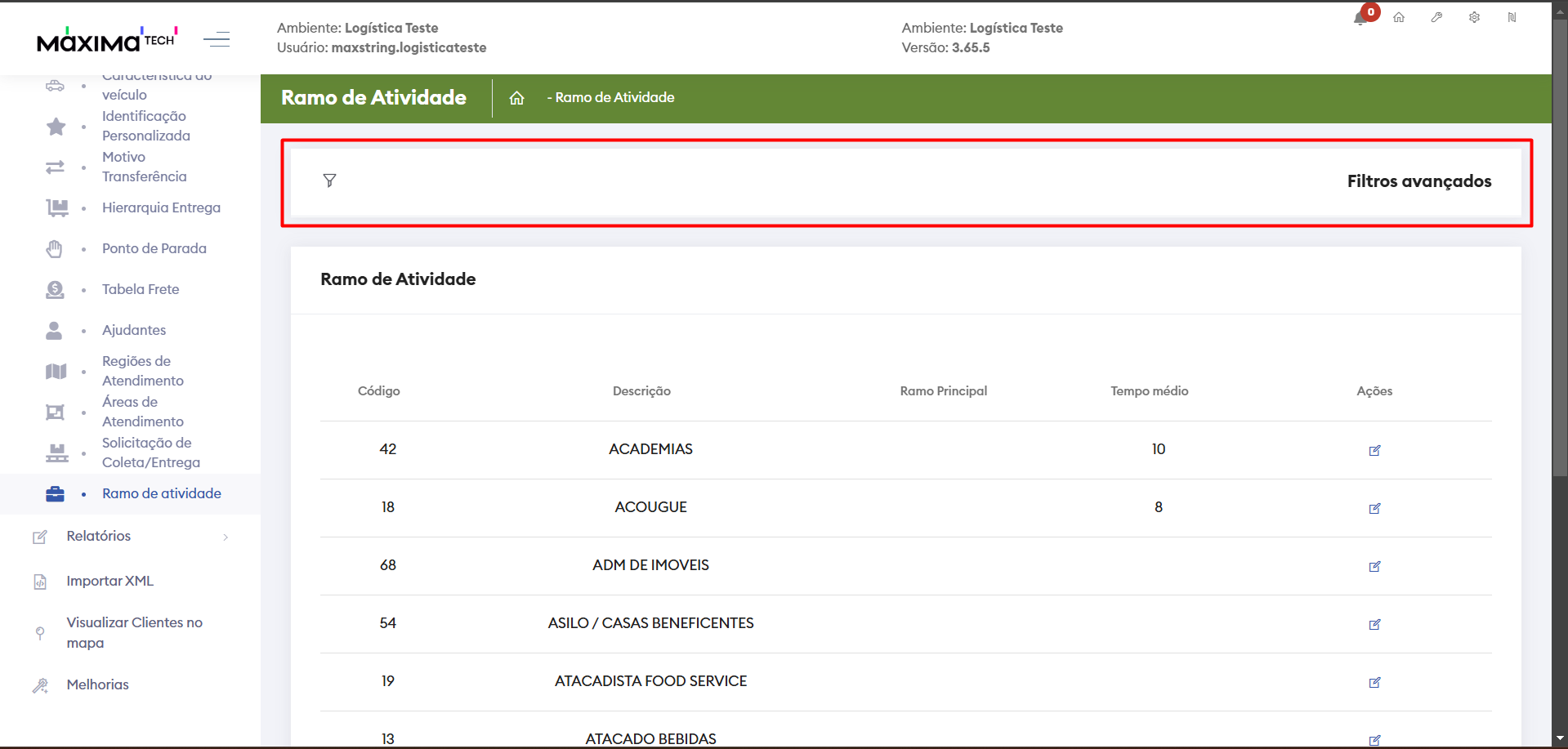This screenshot has width=1568, height=749.
Task: Expand the Filtros avançados panel
Action: tap(1418, 181)
